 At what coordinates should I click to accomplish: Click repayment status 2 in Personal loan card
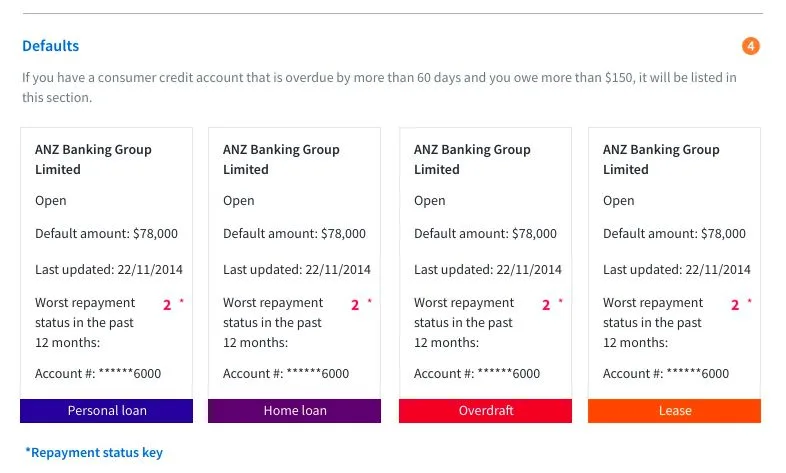(x=167, y=305)
